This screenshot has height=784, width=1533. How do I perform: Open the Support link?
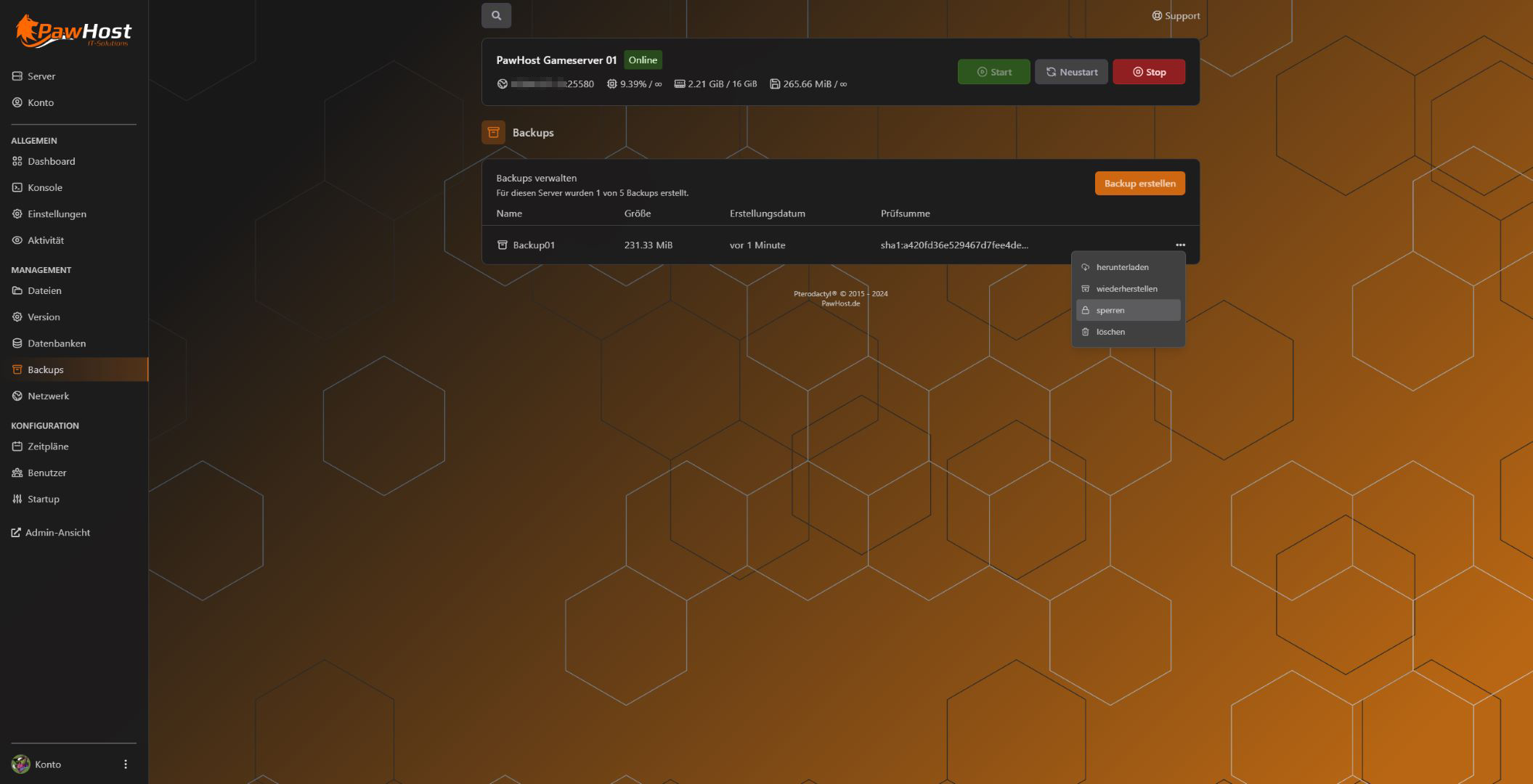click(1176, 16)
